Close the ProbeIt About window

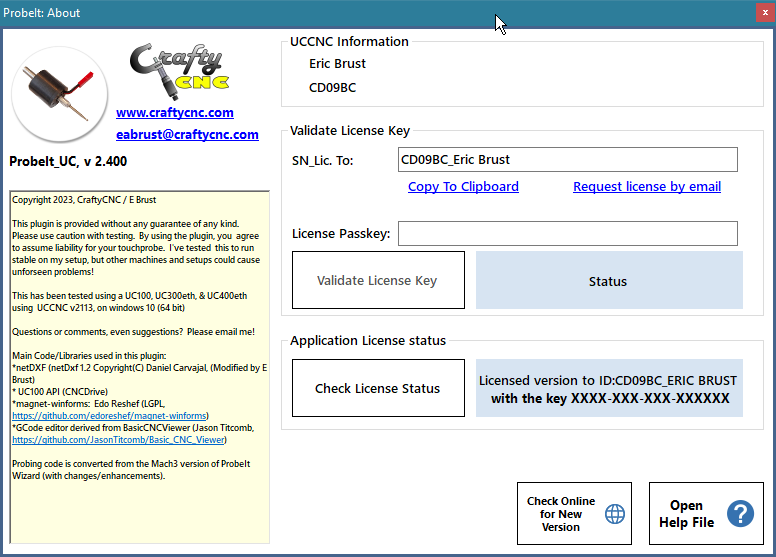tap(765, 12)
